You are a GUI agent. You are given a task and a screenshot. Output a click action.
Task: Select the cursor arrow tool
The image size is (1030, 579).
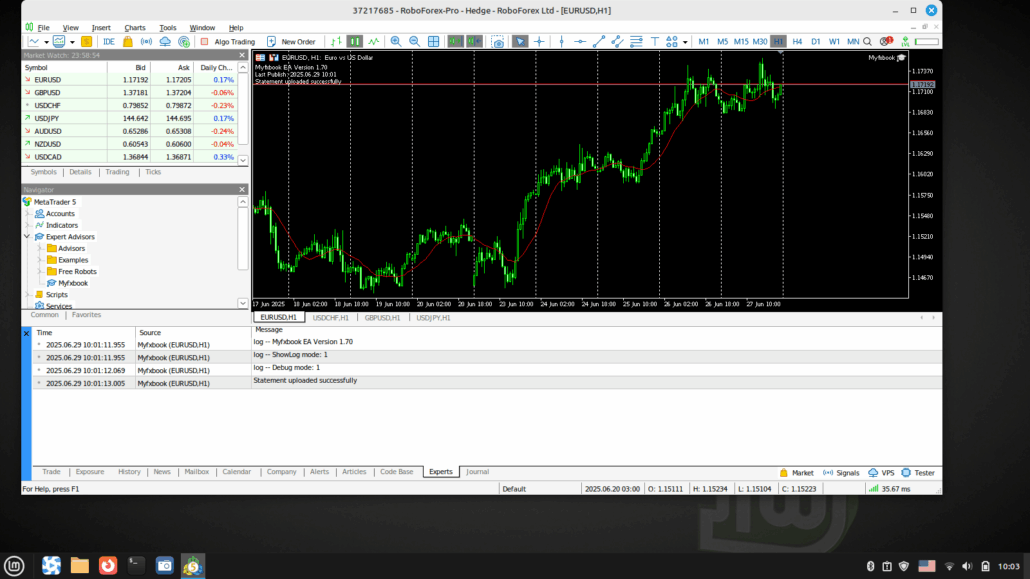coord(520,41)
